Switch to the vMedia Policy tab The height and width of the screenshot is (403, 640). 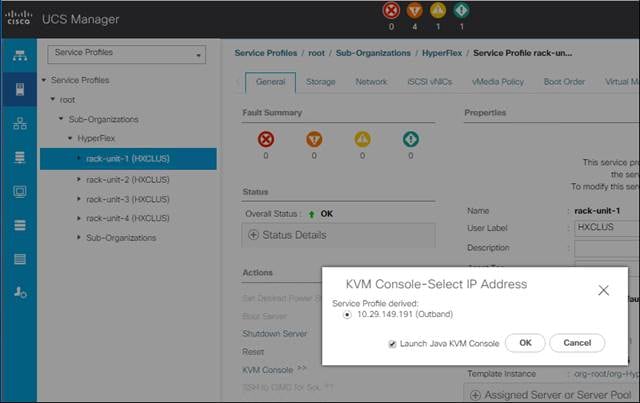498,82
